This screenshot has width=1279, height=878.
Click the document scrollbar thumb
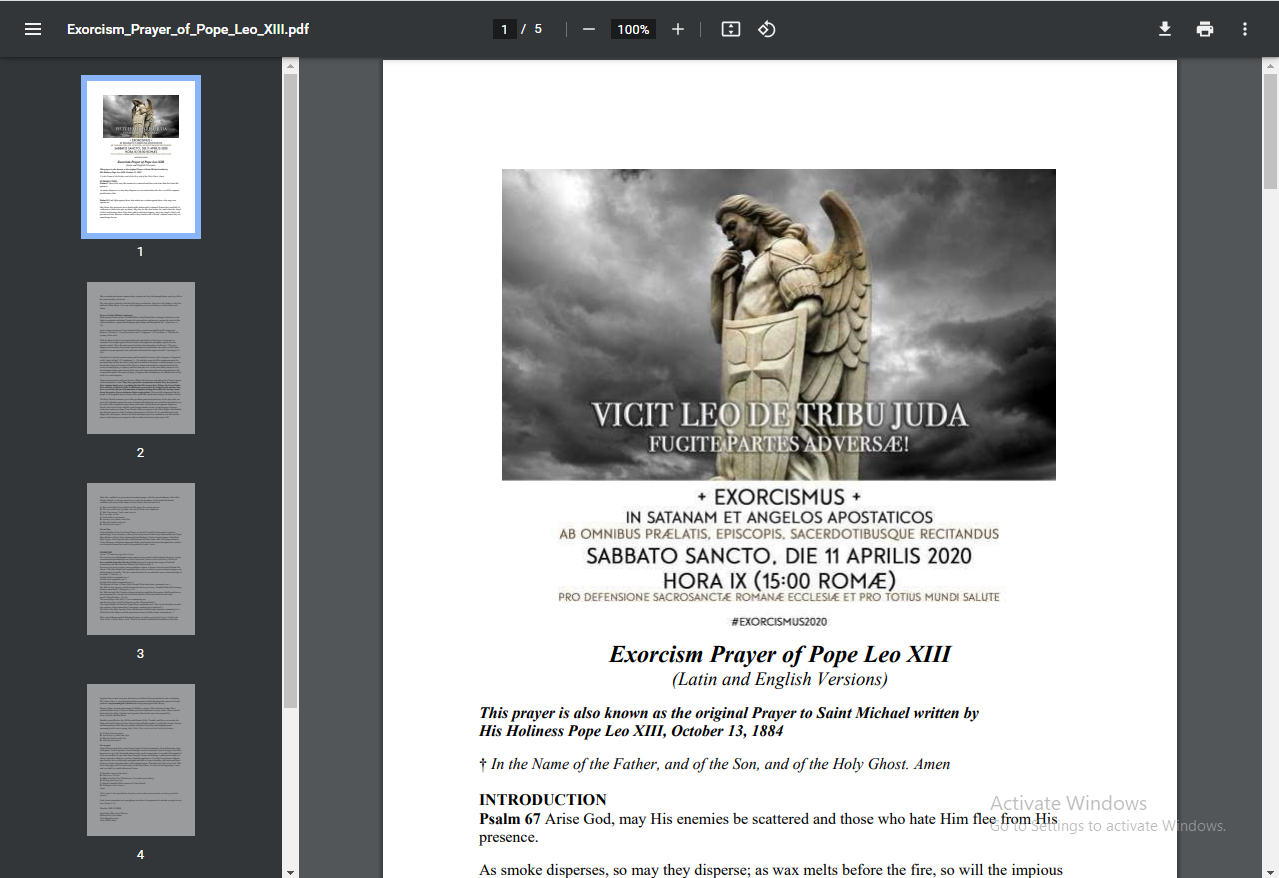coord(1271,131)
